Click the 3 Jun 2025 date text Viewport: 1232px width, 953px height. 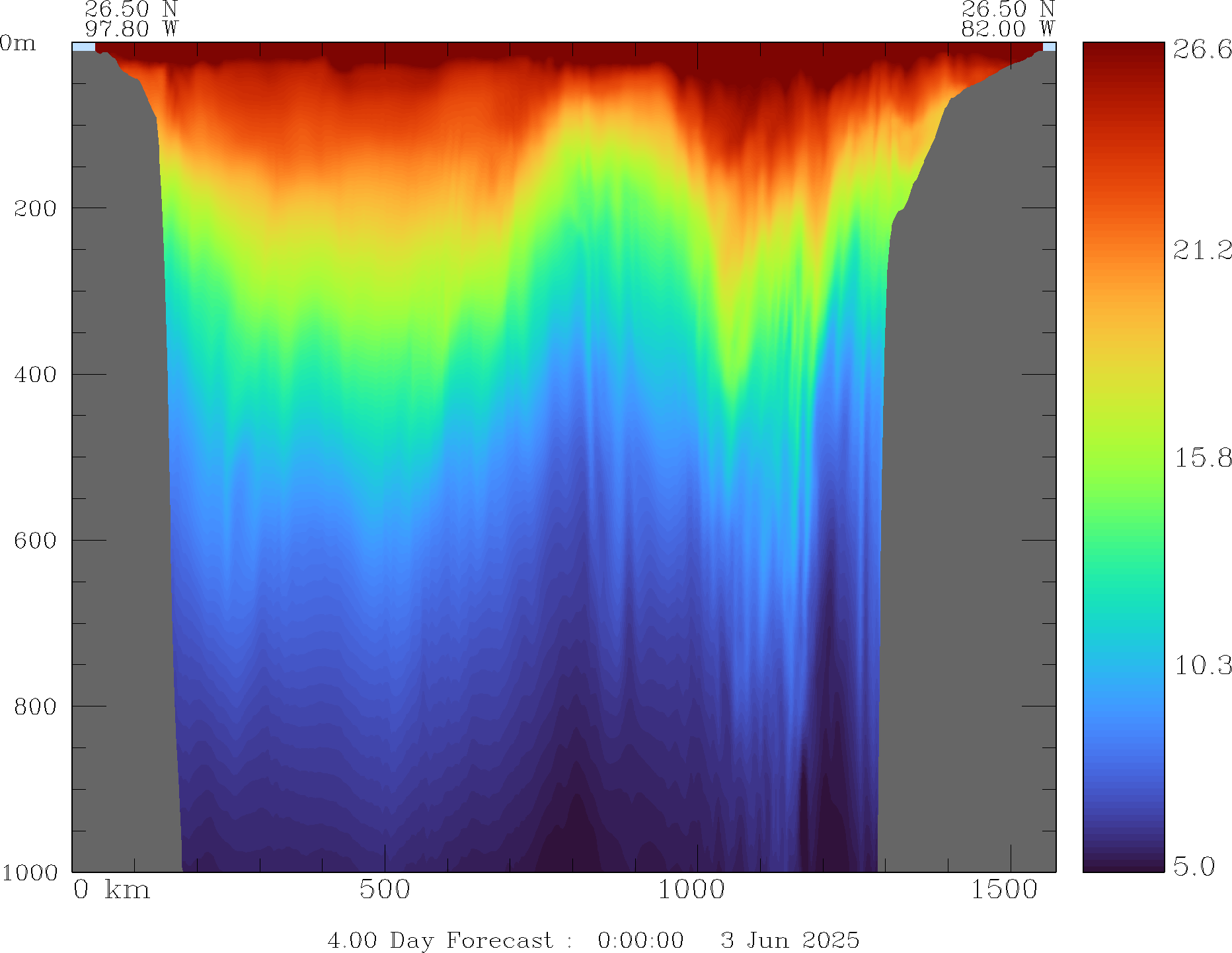point(790,940)
